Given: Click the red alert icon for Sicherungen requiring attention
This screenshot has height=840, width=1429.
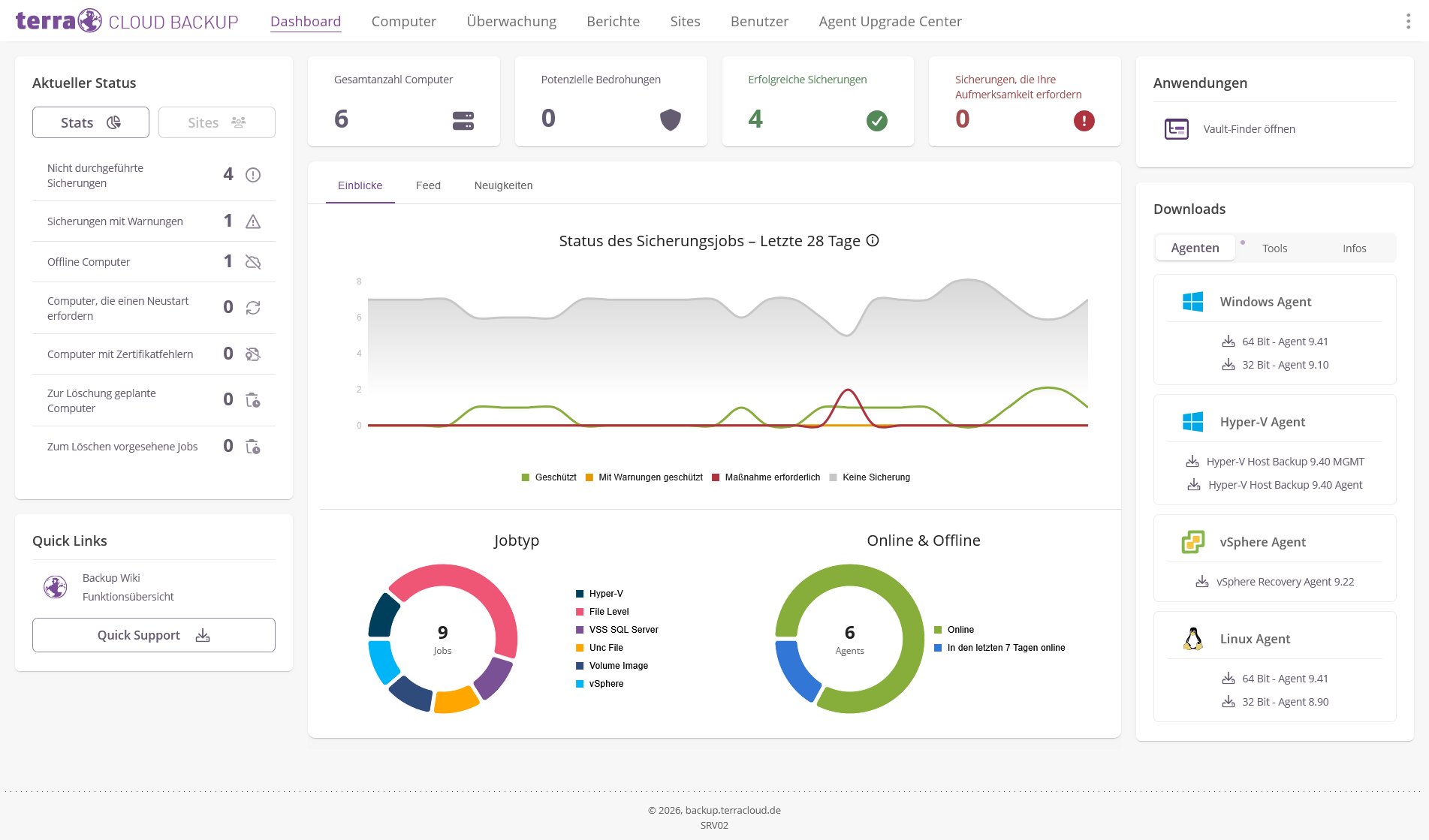Looking at the screenshot, I should click(x=1084, y=120).
